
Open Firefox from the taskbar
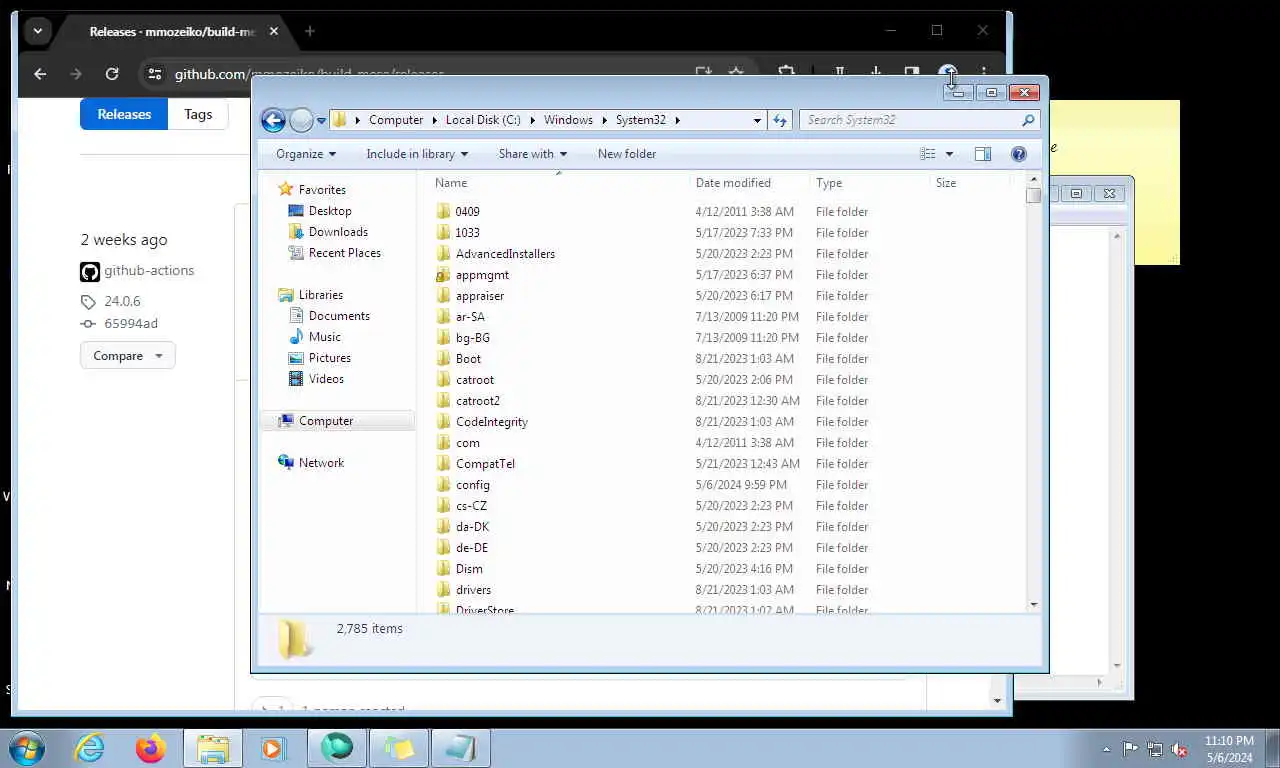(151, 748)
